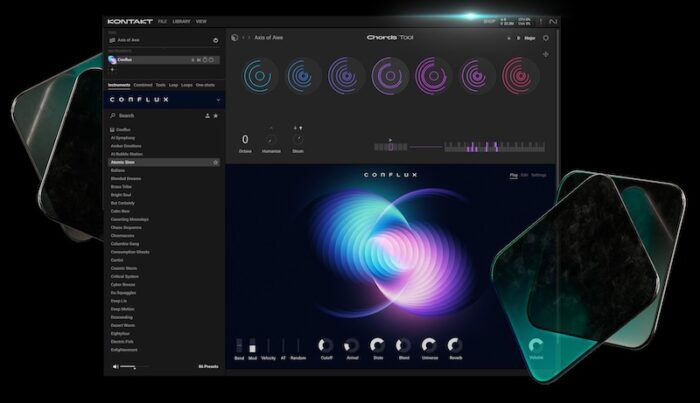
Task: Open the Settings page in Conflux
Action: coord(539,175)
